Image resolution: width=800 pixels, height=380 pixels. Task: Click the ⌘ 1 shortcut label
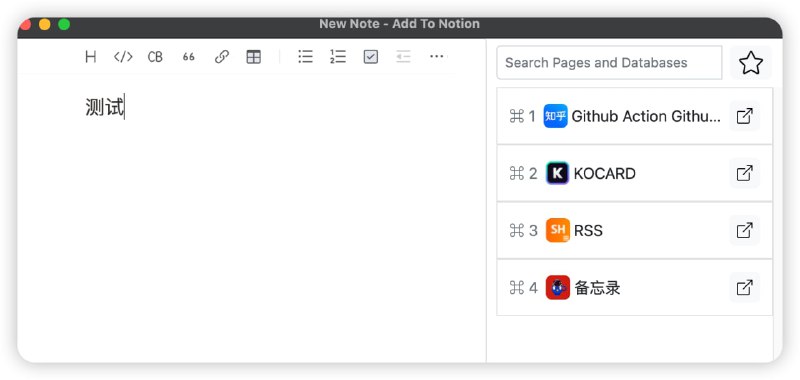tap(522, 116)
